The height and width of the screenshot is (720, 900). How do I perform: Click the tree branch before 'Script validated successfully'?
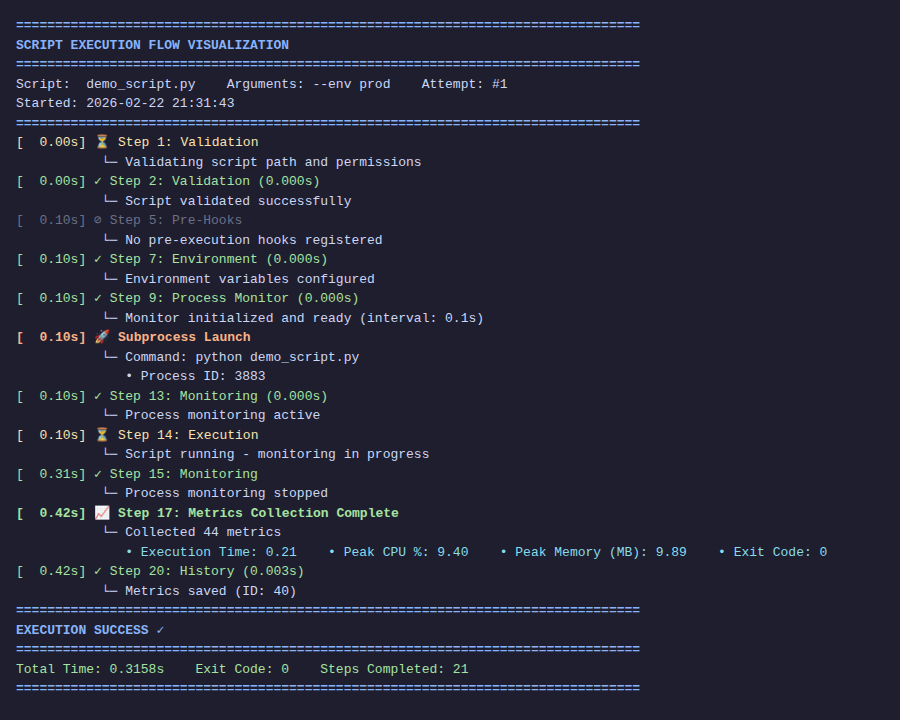(111, 200)
